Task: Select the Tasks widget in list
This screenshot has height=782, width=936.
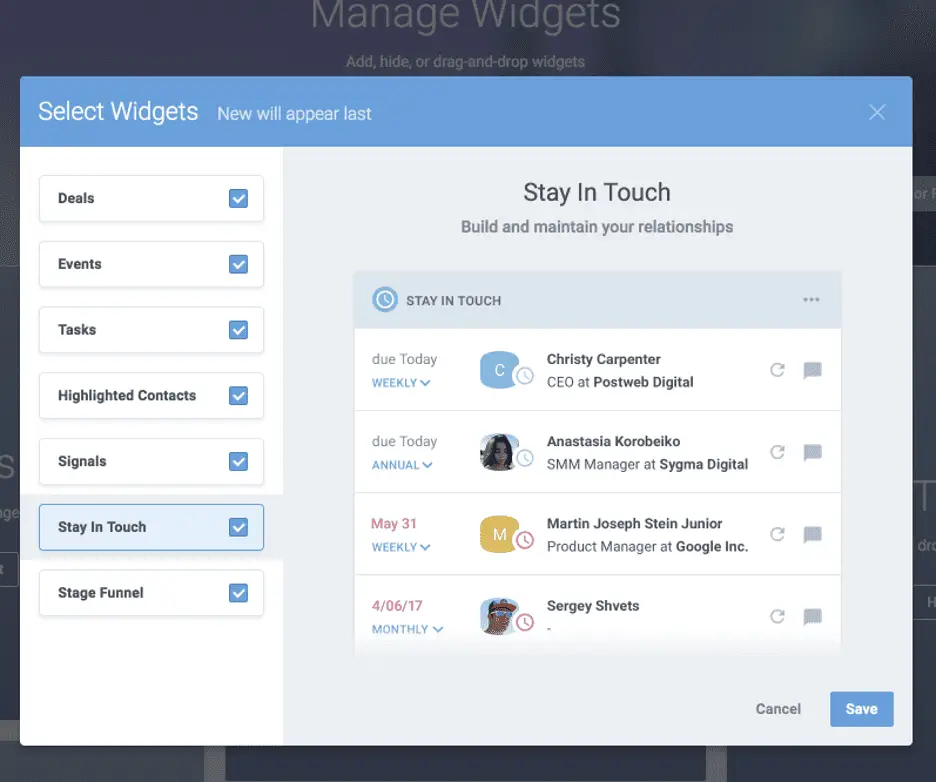Action: click(130, 330)
